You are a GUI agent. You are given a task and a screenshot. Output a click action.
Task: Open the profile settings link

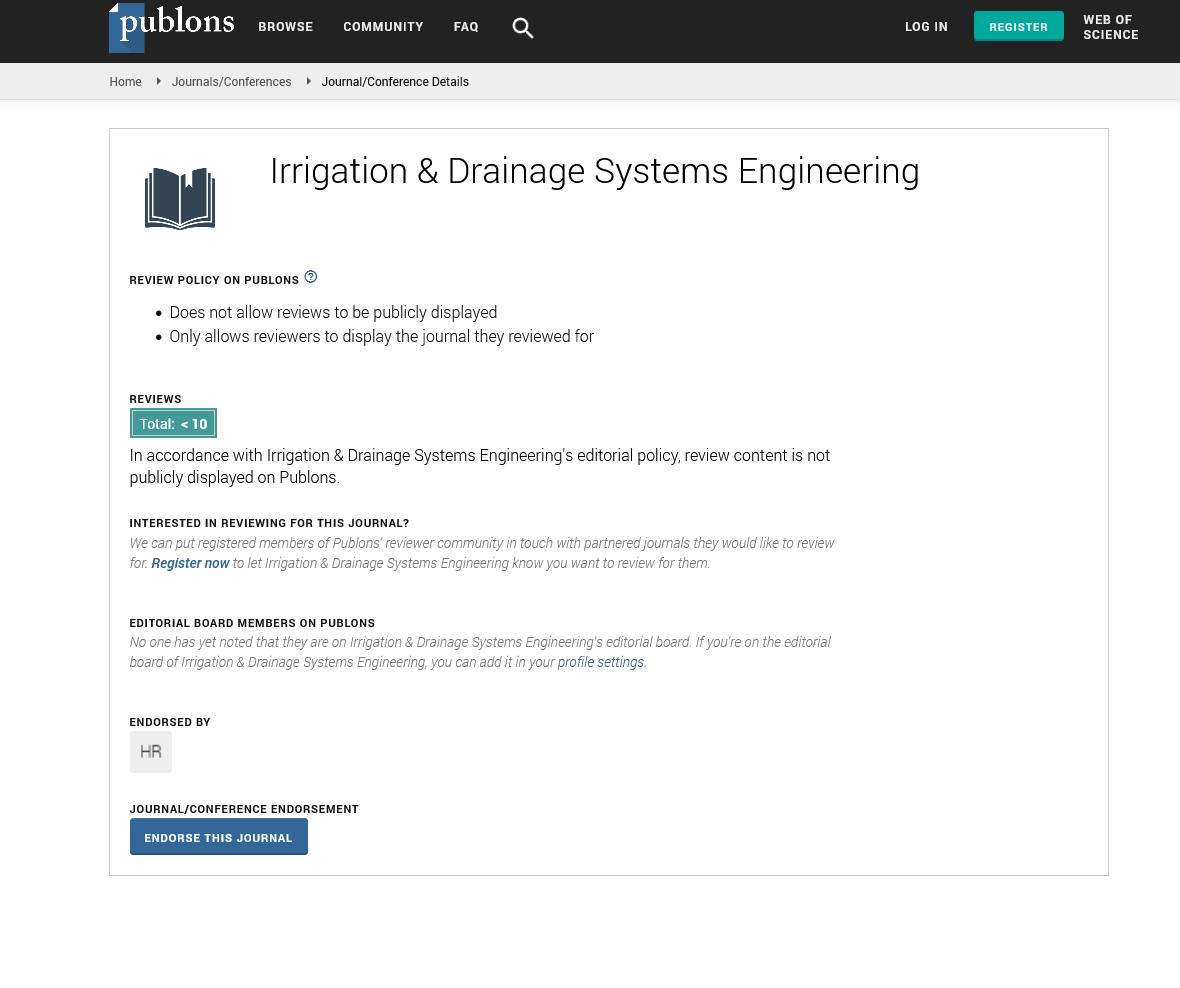600,662
